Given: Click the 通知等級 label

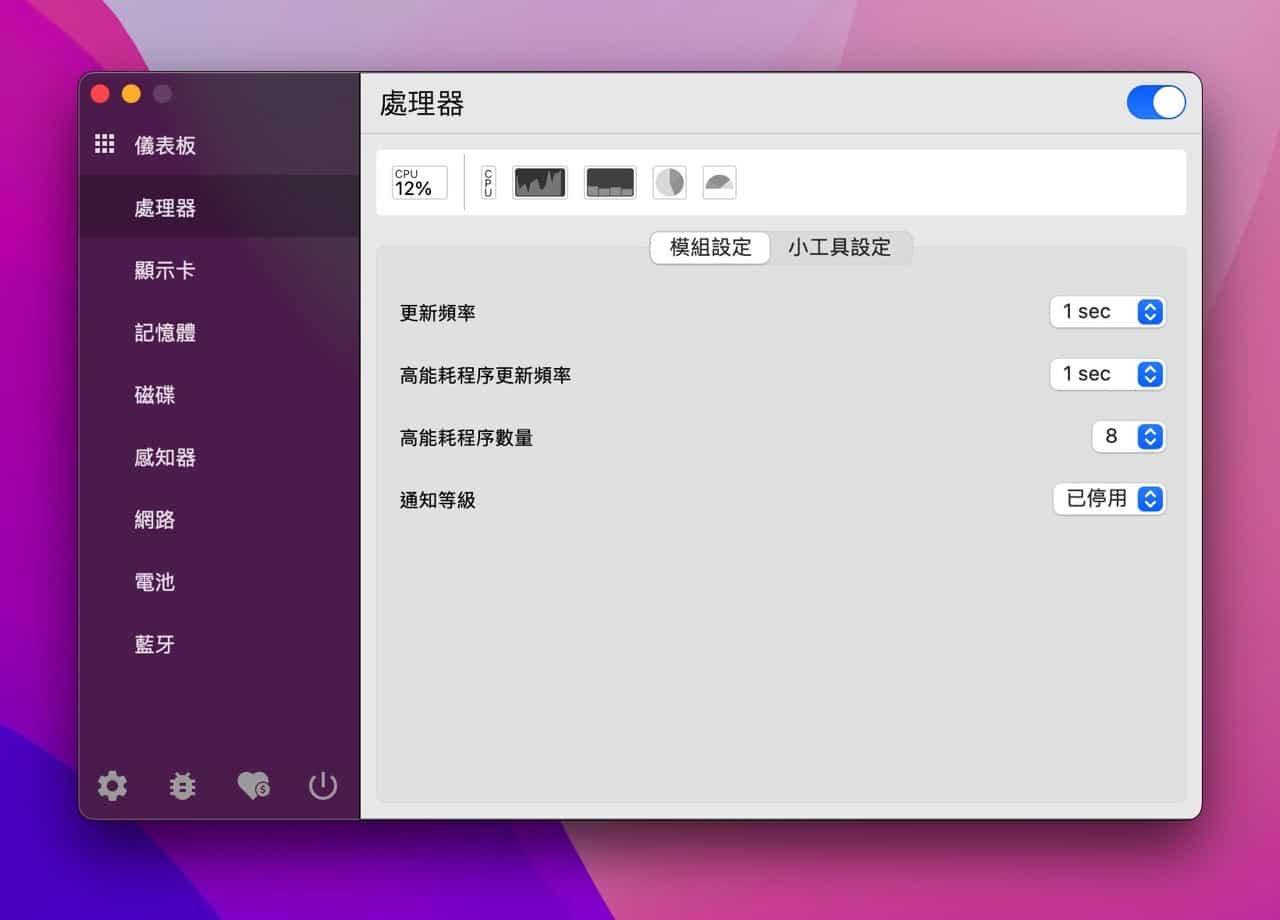Looking at the screenshot, I should tap(438, 499).
